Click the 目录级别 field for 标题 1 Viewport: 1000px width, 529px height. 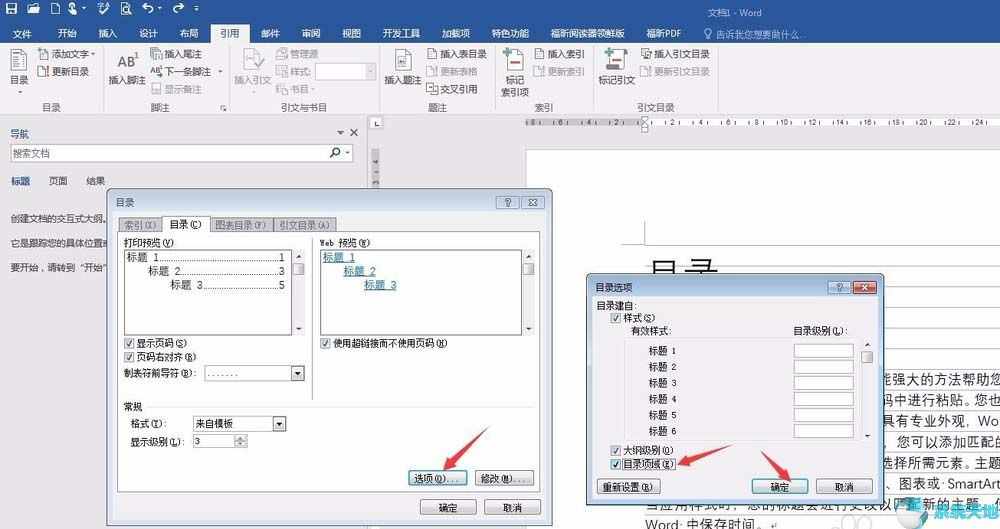click(x=823, y=351)
